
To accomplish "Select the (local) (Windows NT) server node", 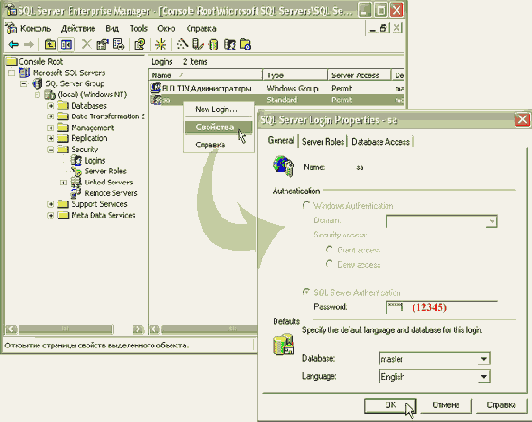I will (92, 94).
